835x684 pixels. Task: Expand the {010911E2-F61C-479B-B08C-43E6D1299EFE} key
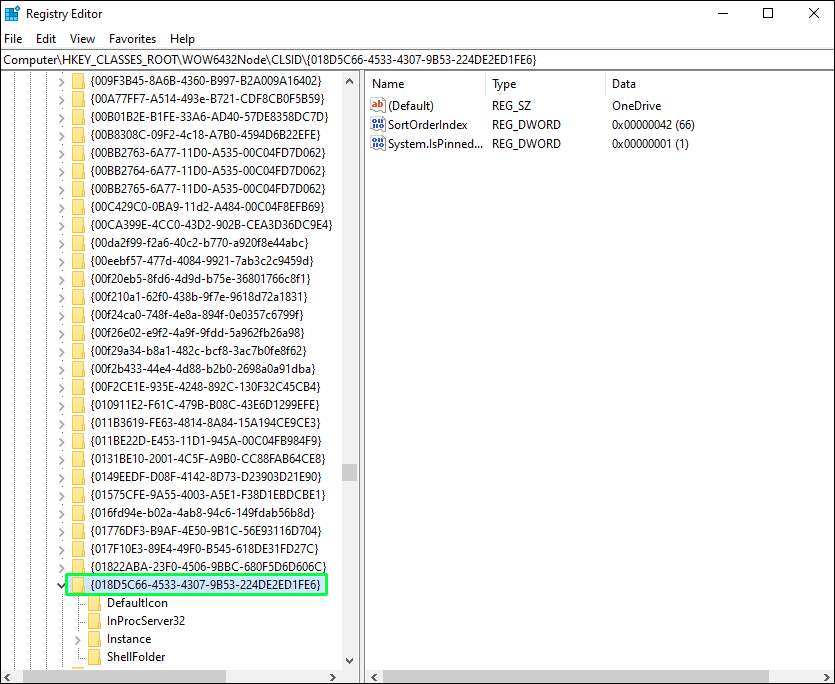coord(61,406)
